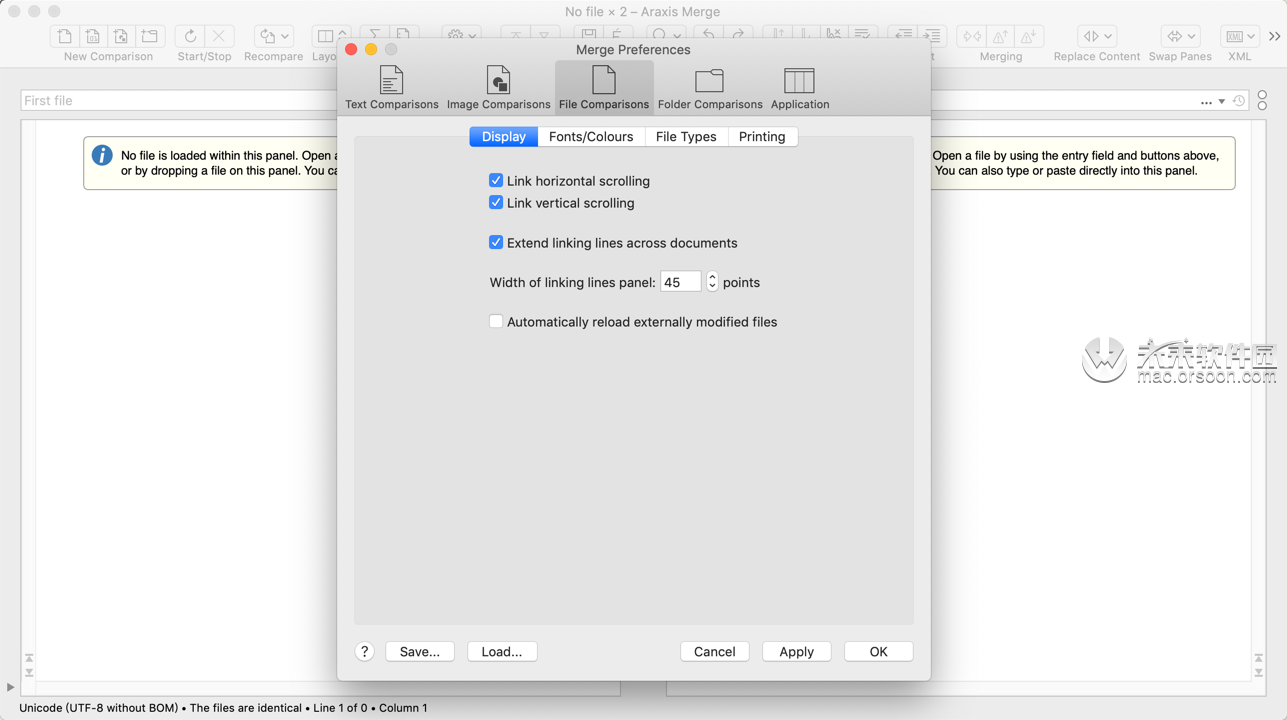
Task: Click the linking lines width stepper arrows
Action: (x=712, y=282)
